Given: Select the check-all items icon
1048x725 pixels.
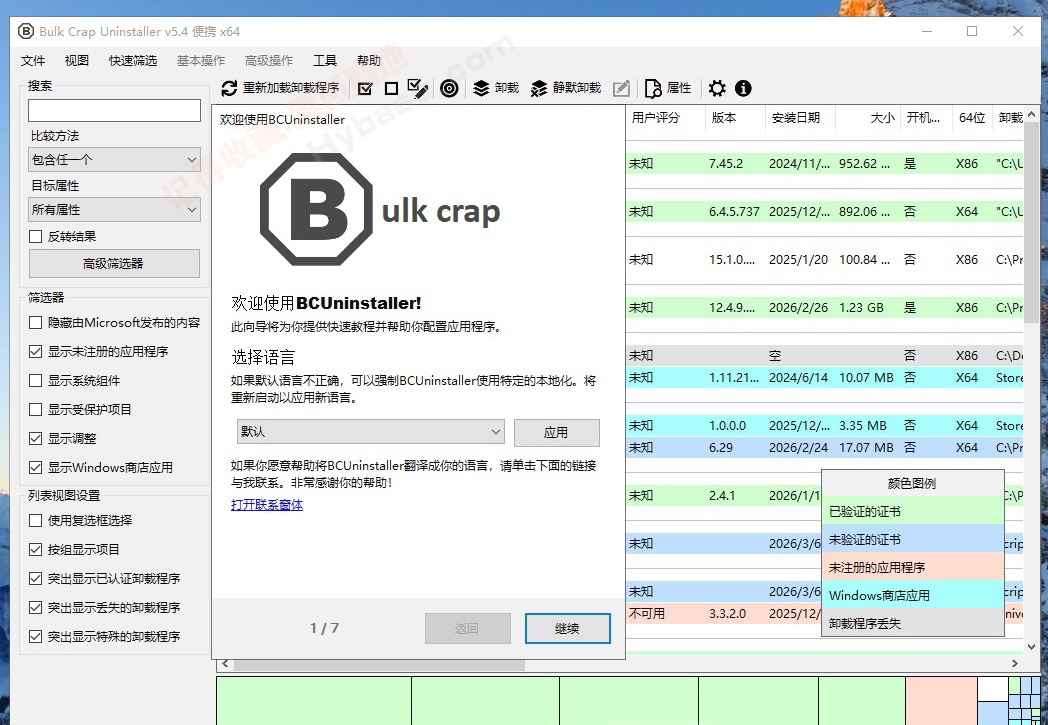Looking at the screenshot, I should [x=366, y=88].
